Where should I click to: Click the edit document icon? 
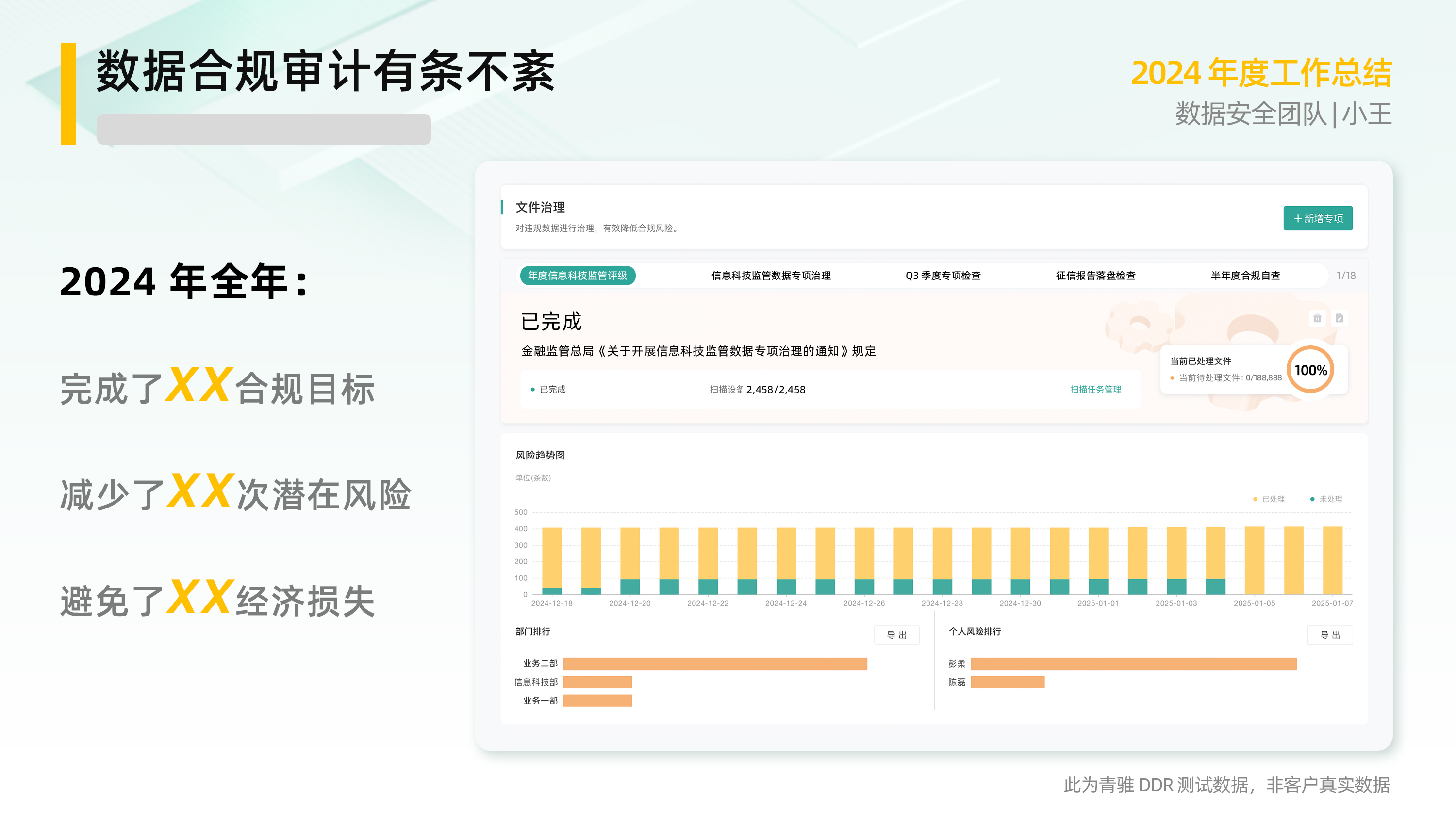(1339, 318)
